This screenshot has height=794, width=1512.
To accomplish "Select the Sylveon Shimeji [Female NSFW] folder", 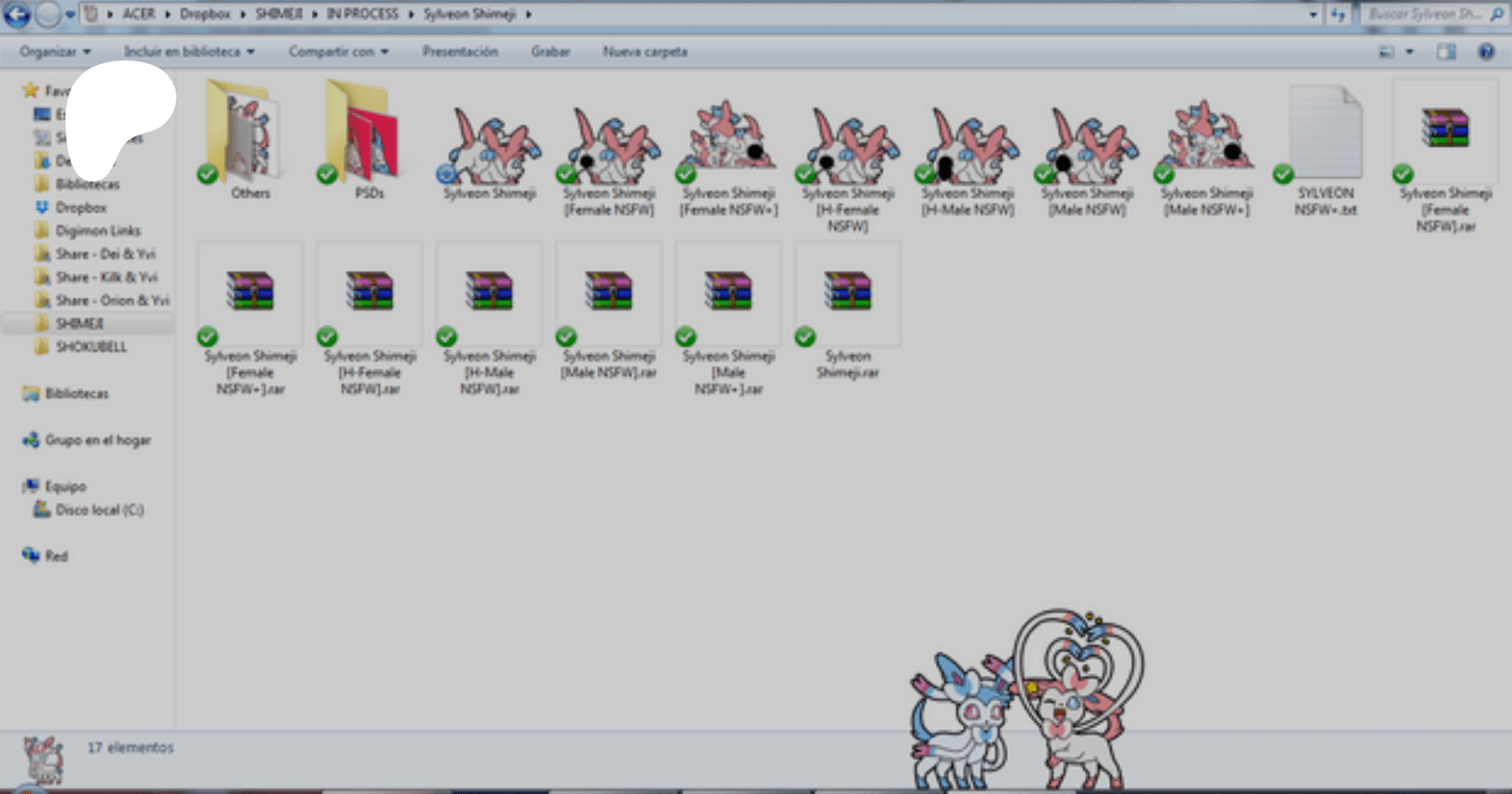I will coord(608,160).
